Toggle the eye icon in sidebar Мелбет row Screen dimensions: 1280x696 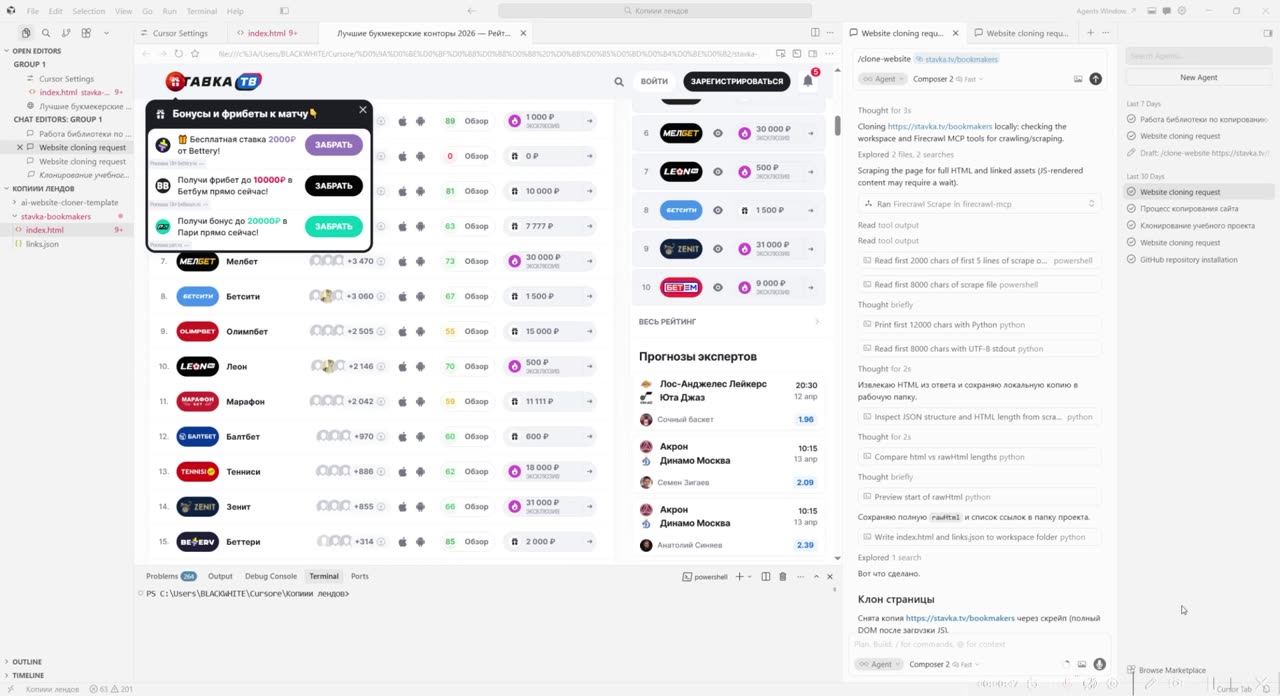click(718, 133)
